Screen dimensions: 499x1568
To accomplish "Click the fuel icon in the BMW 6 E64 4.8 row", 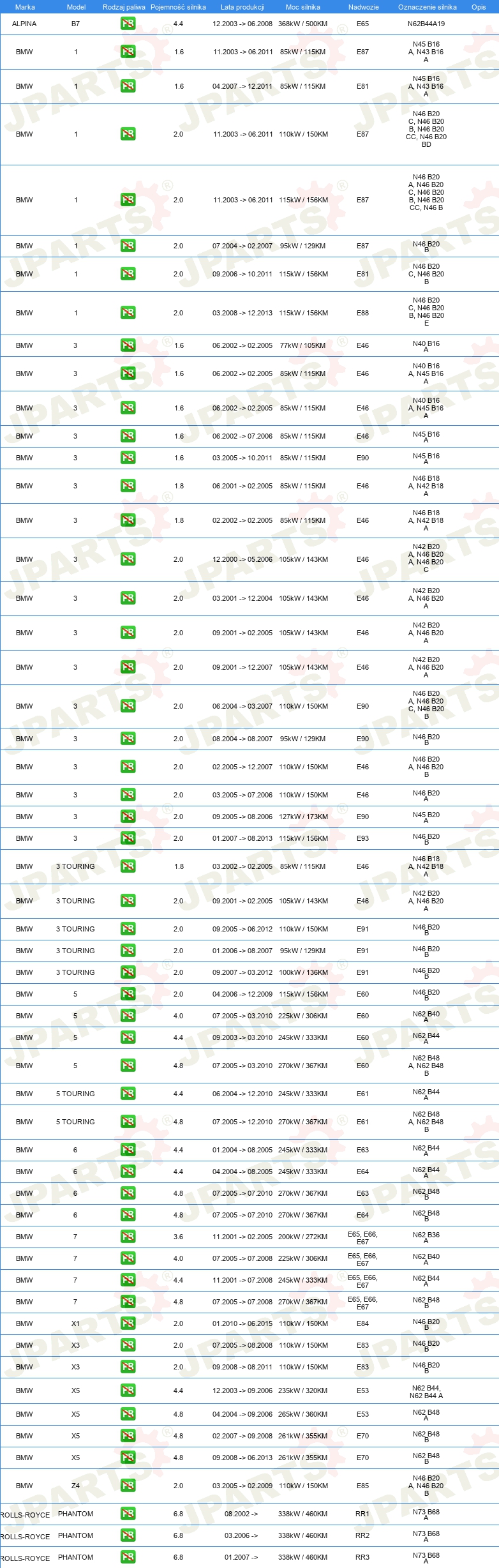I will click(x=128, y=1215).
